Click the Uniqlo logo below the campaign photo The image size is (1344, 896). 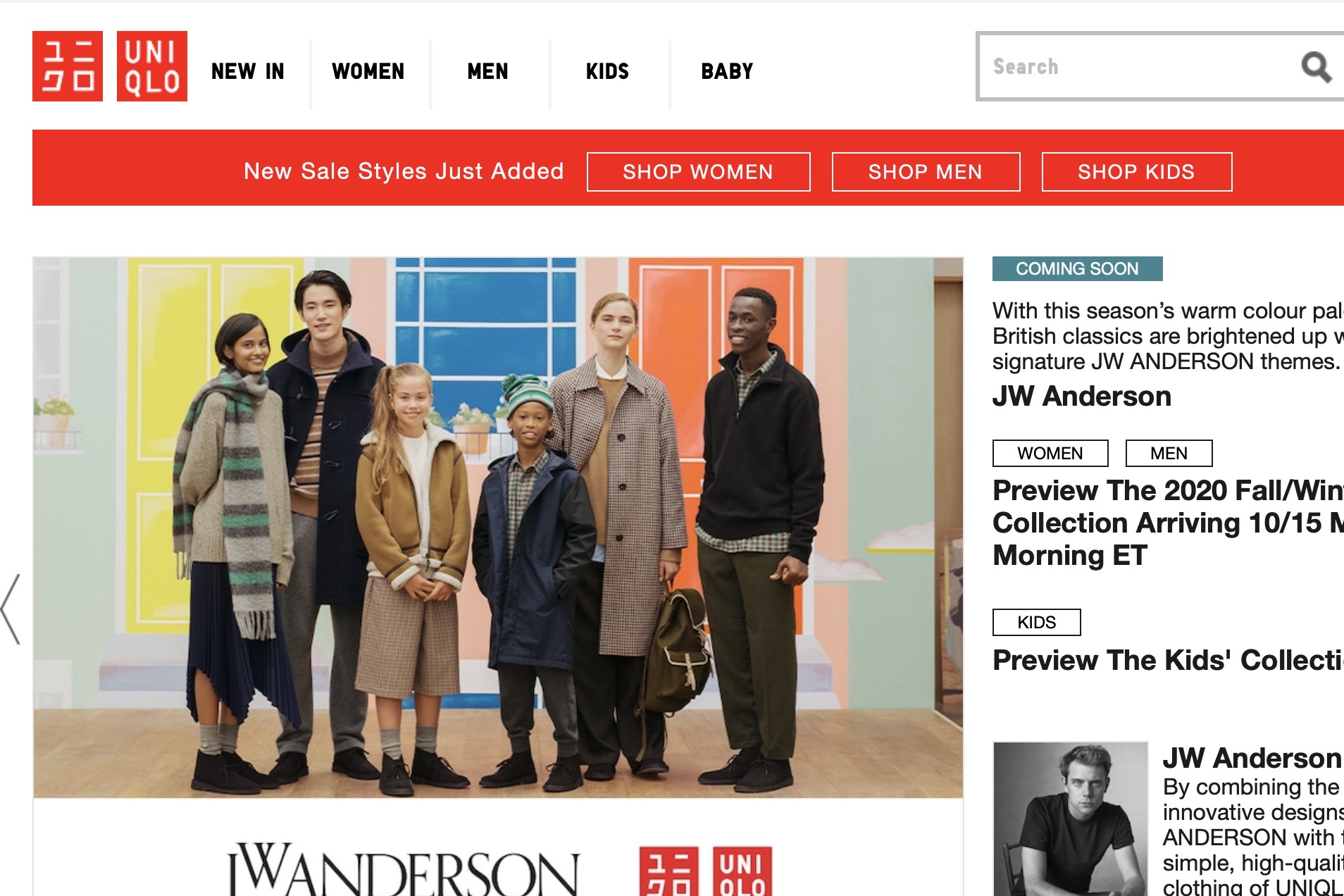(x=706, y=871)
